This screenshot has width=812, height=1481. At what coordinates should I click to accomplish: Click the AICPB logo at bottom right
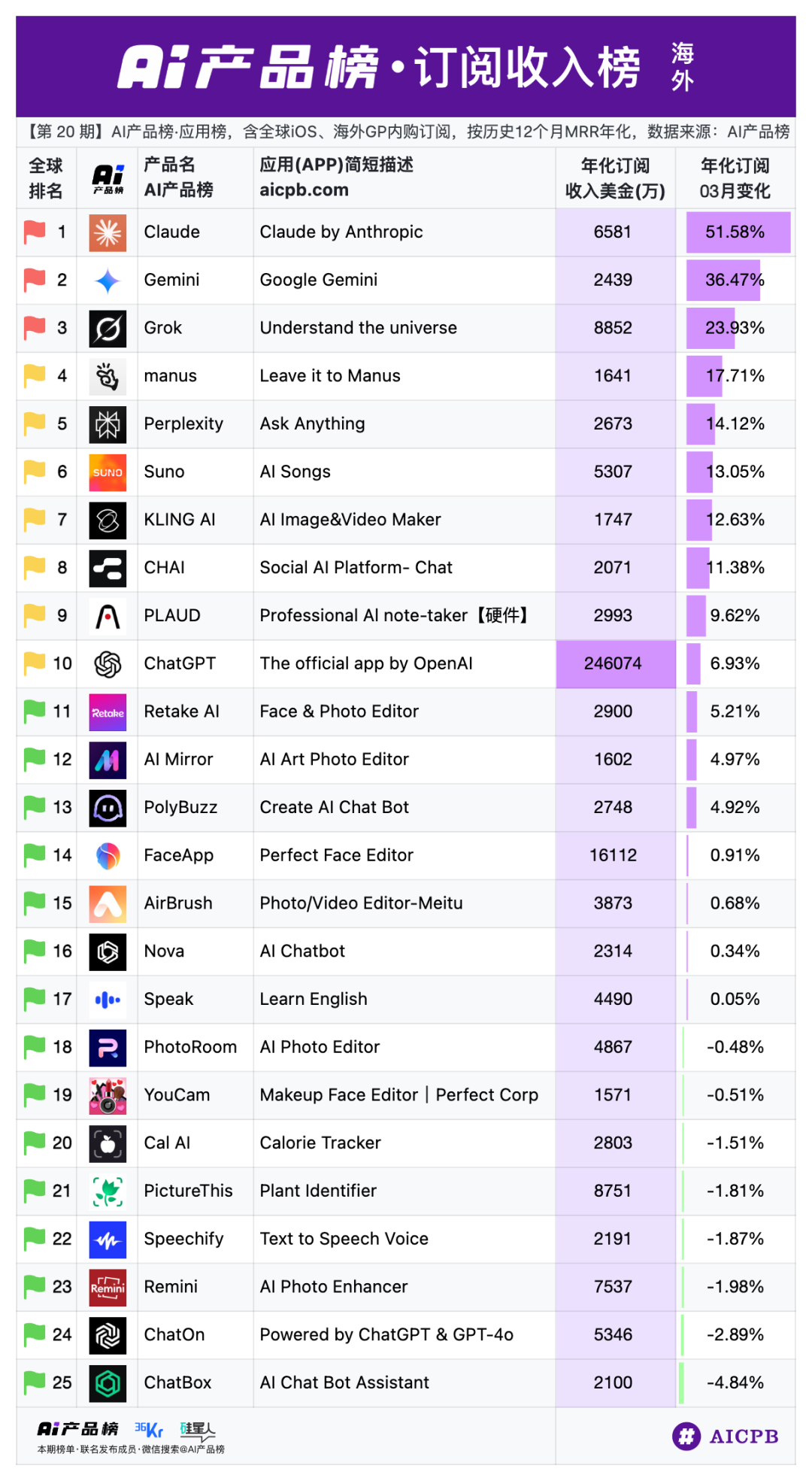click(x=726, y=1436)
